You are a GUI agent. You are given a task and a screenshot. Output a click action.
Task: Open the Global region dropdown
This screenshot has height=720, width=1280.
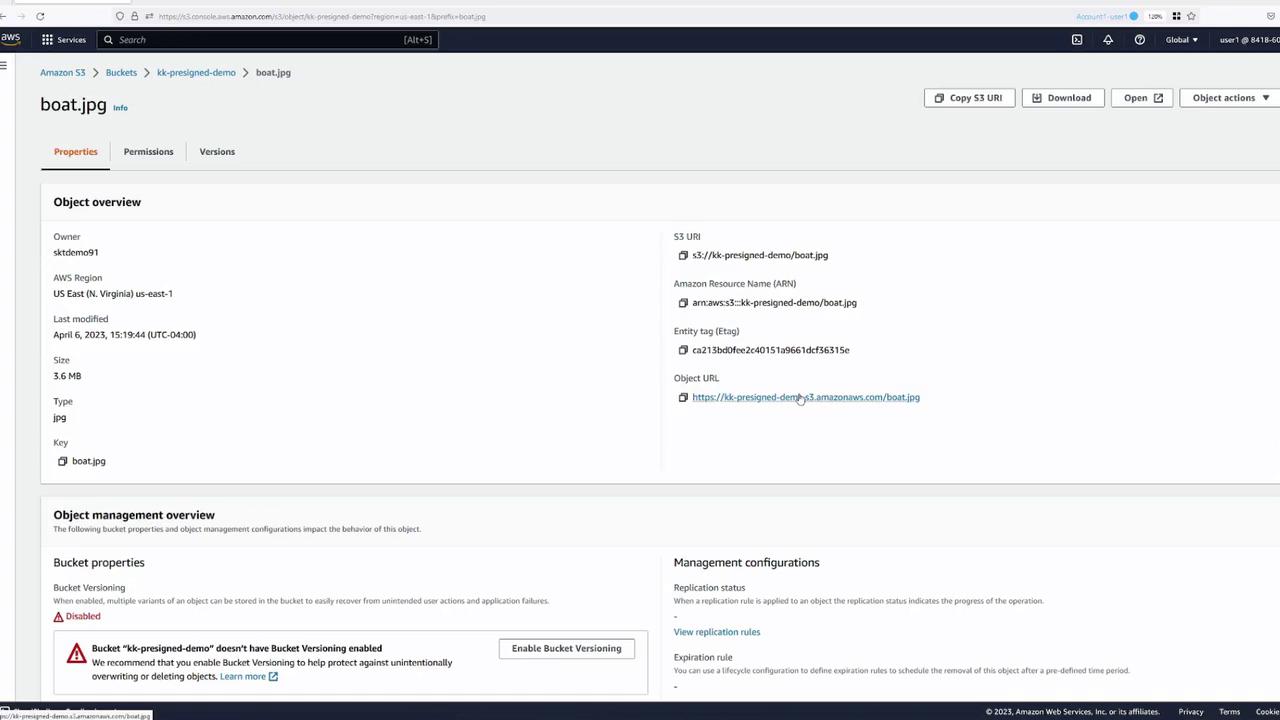click(x=1181, y=40)
